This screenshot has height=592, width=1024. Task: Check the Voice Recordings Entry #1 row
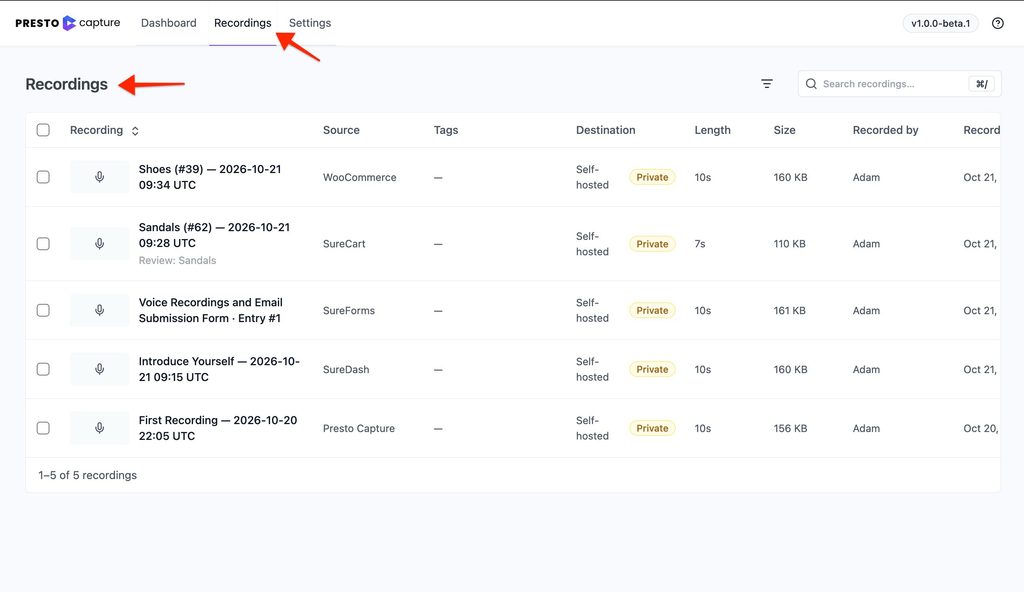[x=43, y=310]
